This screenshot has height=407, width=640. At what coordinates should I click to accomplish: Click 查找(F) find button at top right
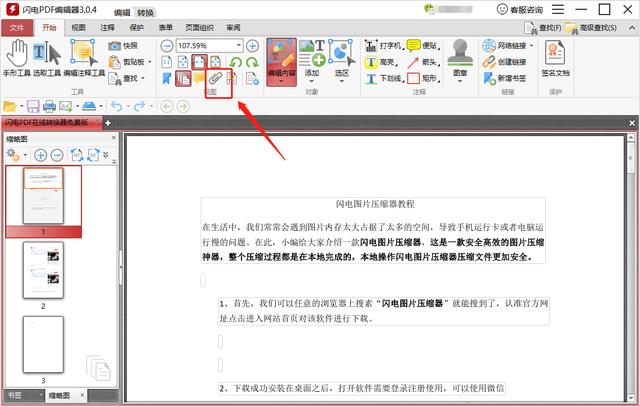click(543, 28)
